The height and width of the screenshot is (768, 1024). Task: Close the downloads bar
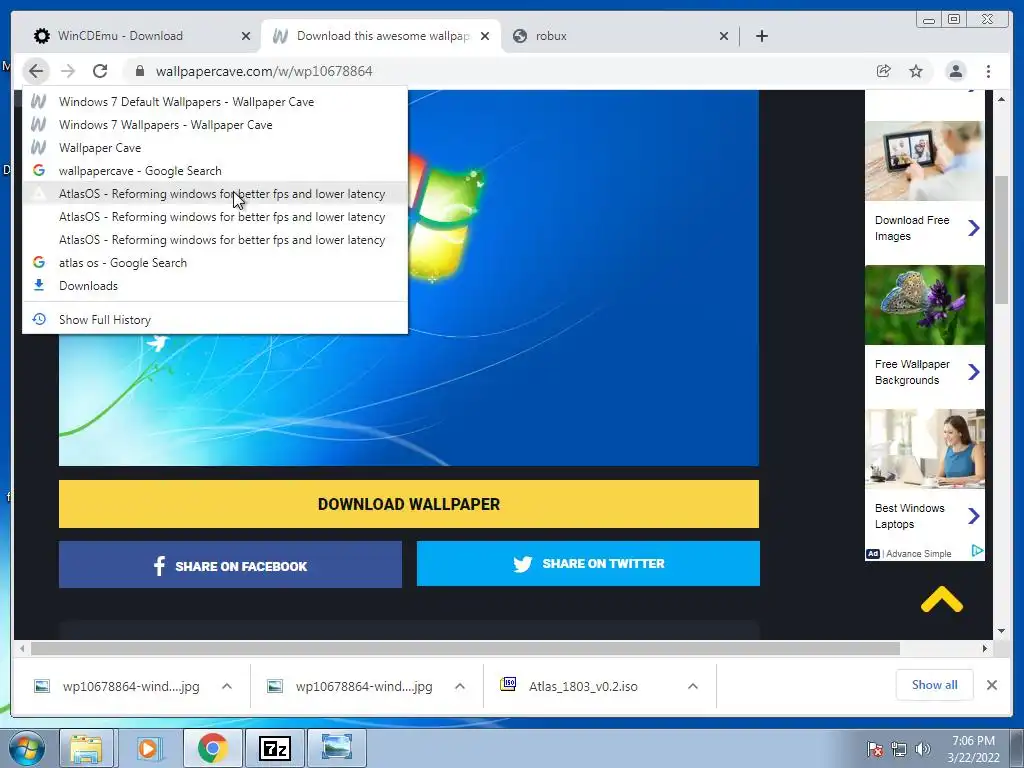click(x=991, y=685)
